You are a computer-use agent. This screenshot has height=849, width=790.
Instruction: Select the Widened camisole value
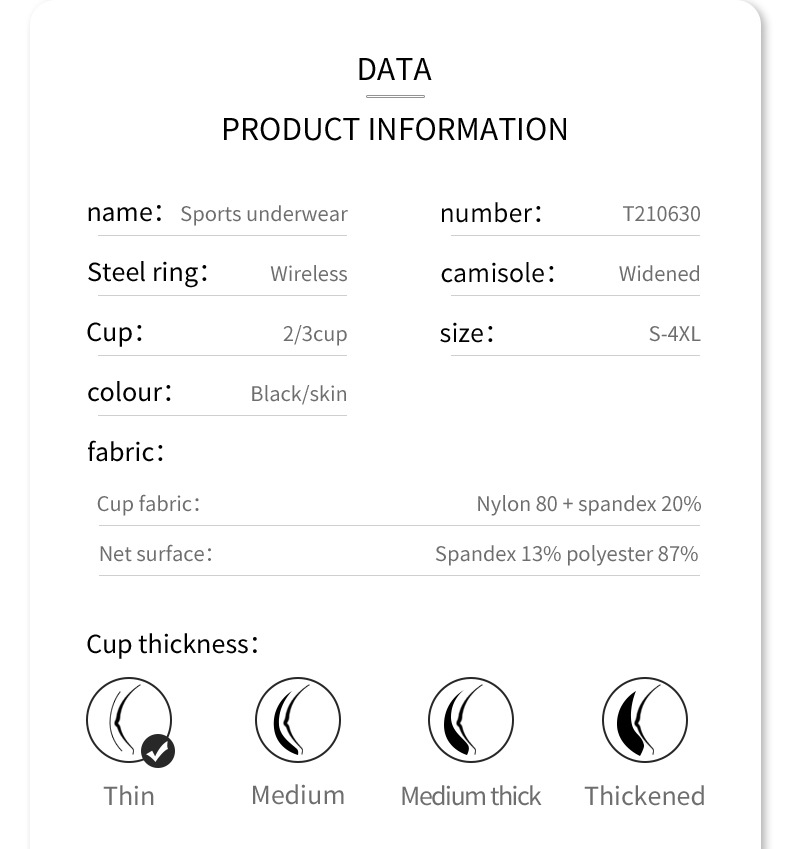click(x=659, y=274)
